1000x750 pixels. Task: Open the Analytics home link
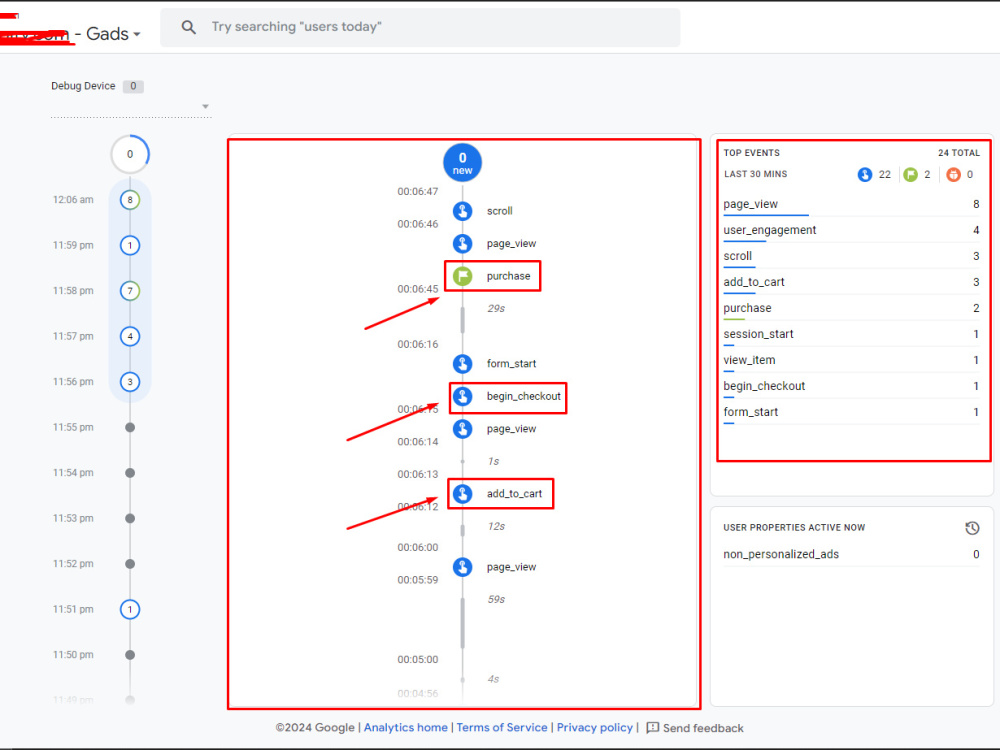tap(406, 728)
